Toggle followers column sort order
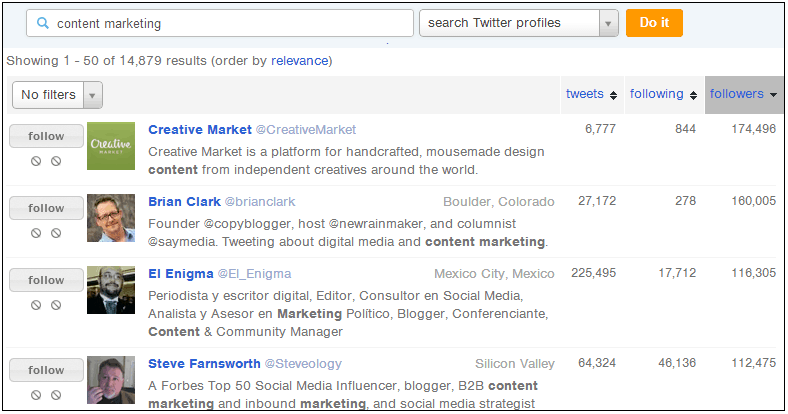This screenshot has width=788, height=414. (x=744, y=94)
